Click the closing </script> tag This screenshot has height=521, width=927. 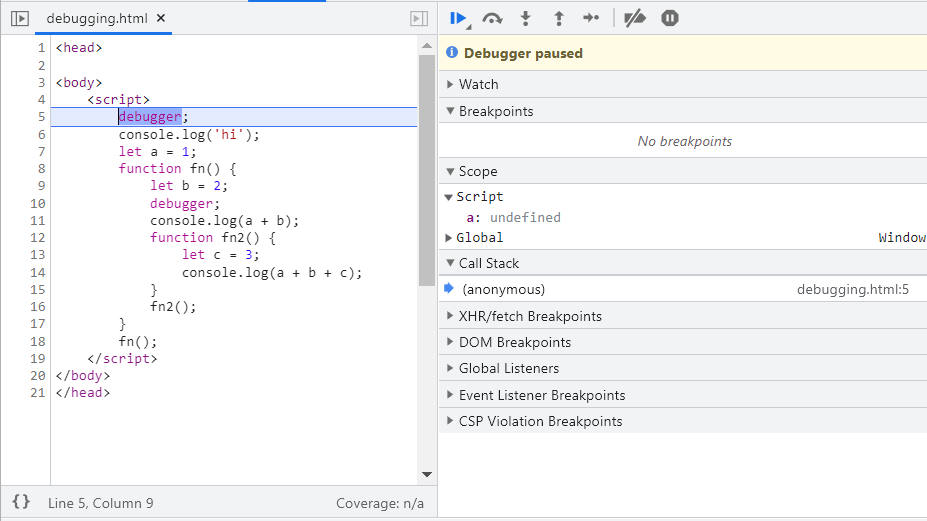pyautogui.click(x=122, y=359)
